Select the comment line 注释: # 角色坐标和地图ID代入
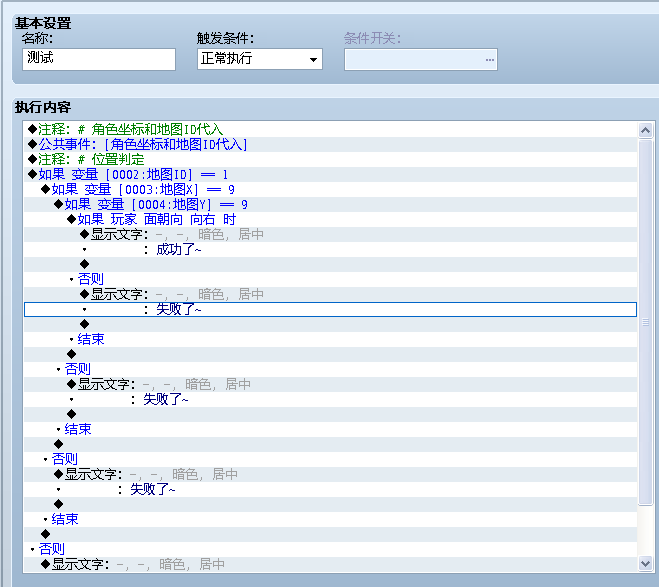The width and height of the screenshot is (659, 587). [330, 129]
